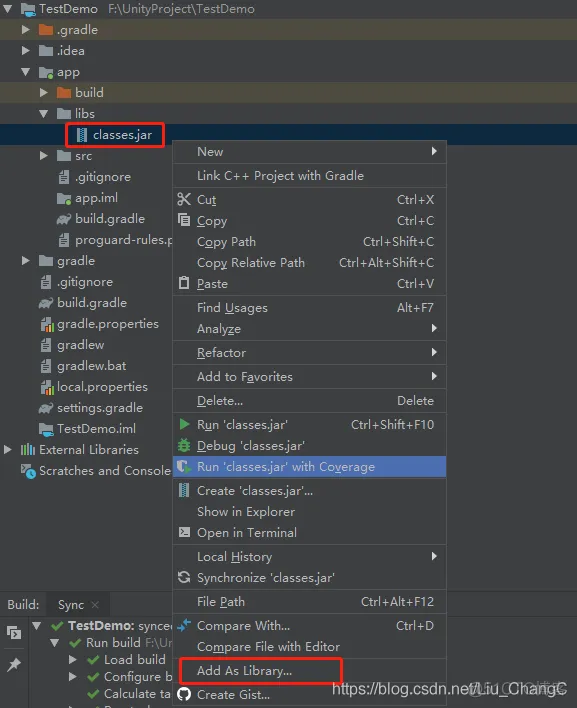Select Find Usages
This screenshot has height=708, width=577.
click(310, 307)
